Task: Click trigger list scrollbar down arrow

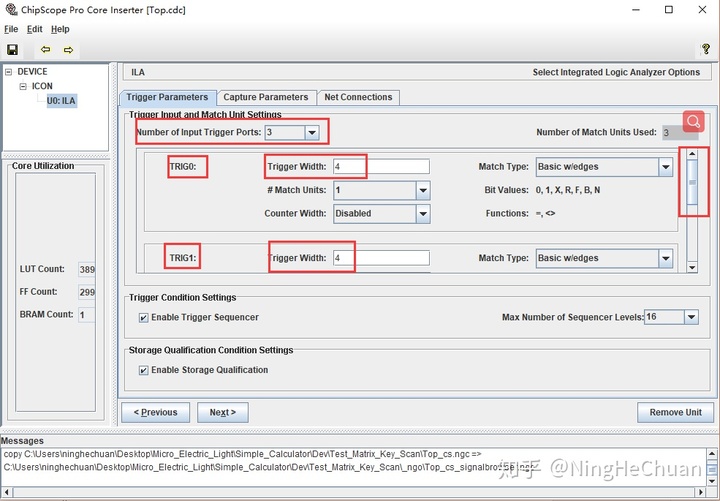Action: coord(692,267)
